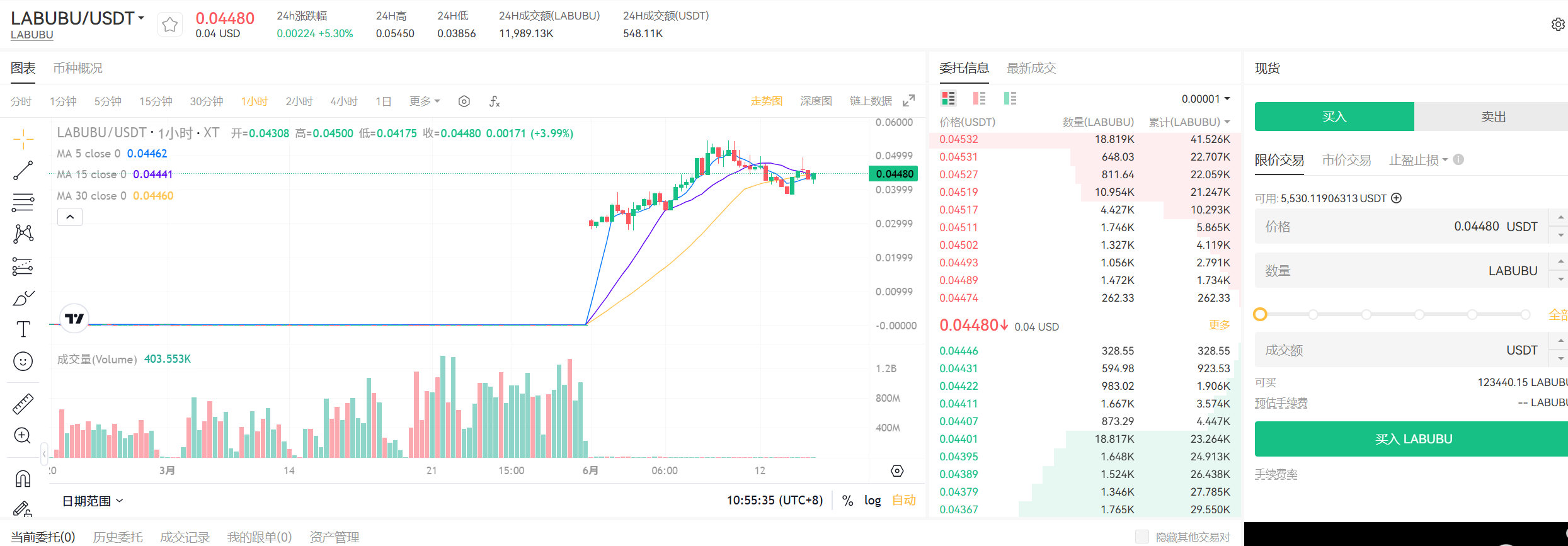Image resolution: width=1568 pixels, height=546 pixels.
Task: Open chart settings hexagon icon in toolbar
Action: coord(464,101)
